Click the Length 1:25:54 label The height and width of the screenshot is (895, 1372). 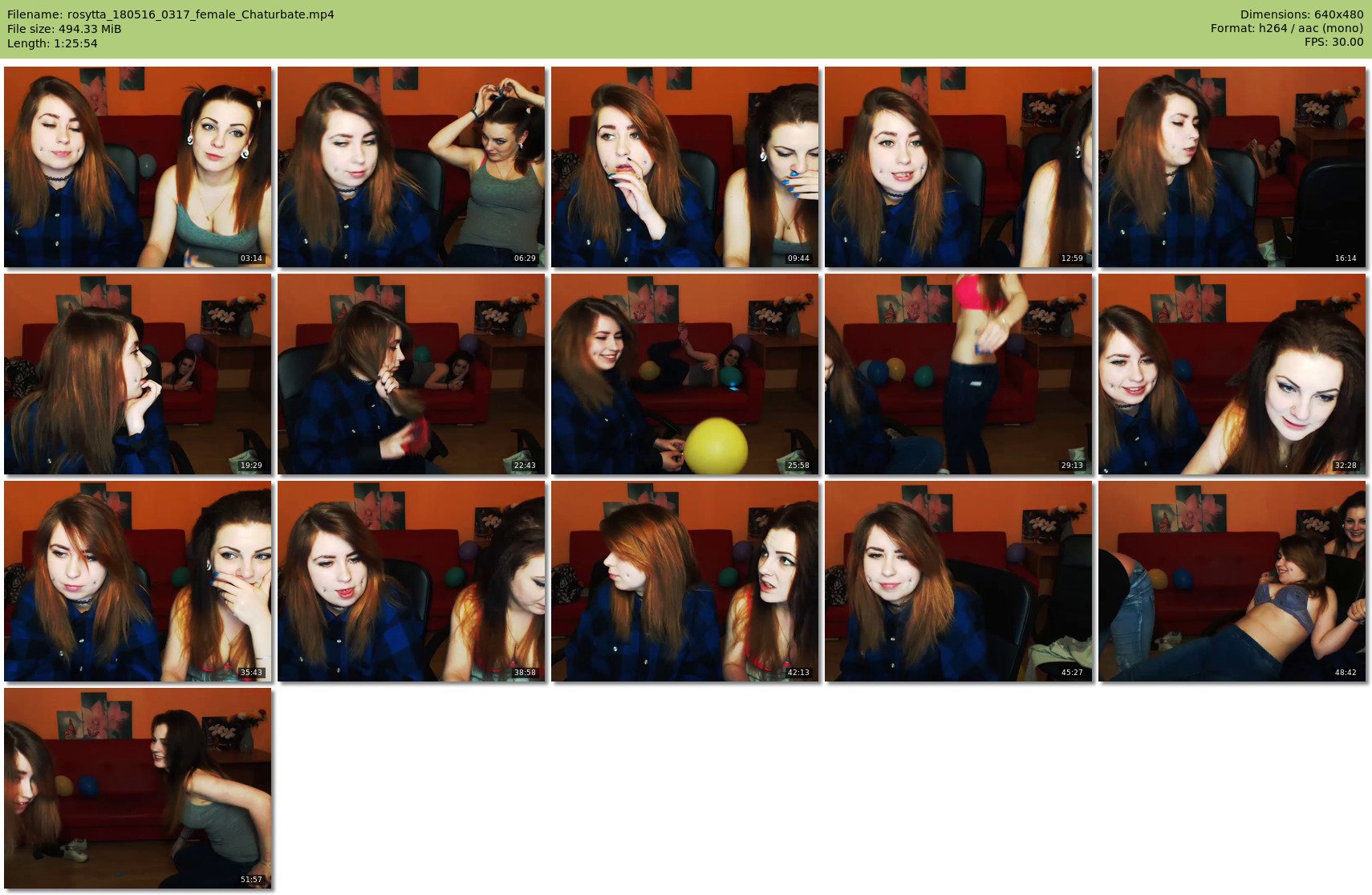click(x=52, y=43)
